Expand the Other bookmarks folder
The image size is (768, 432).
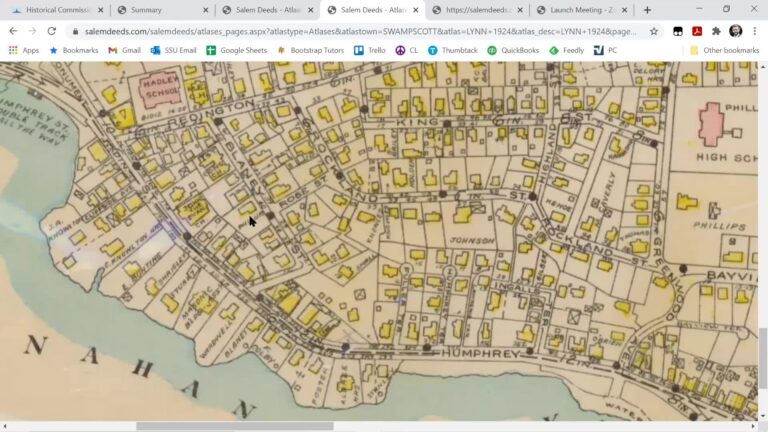[724, 50]
